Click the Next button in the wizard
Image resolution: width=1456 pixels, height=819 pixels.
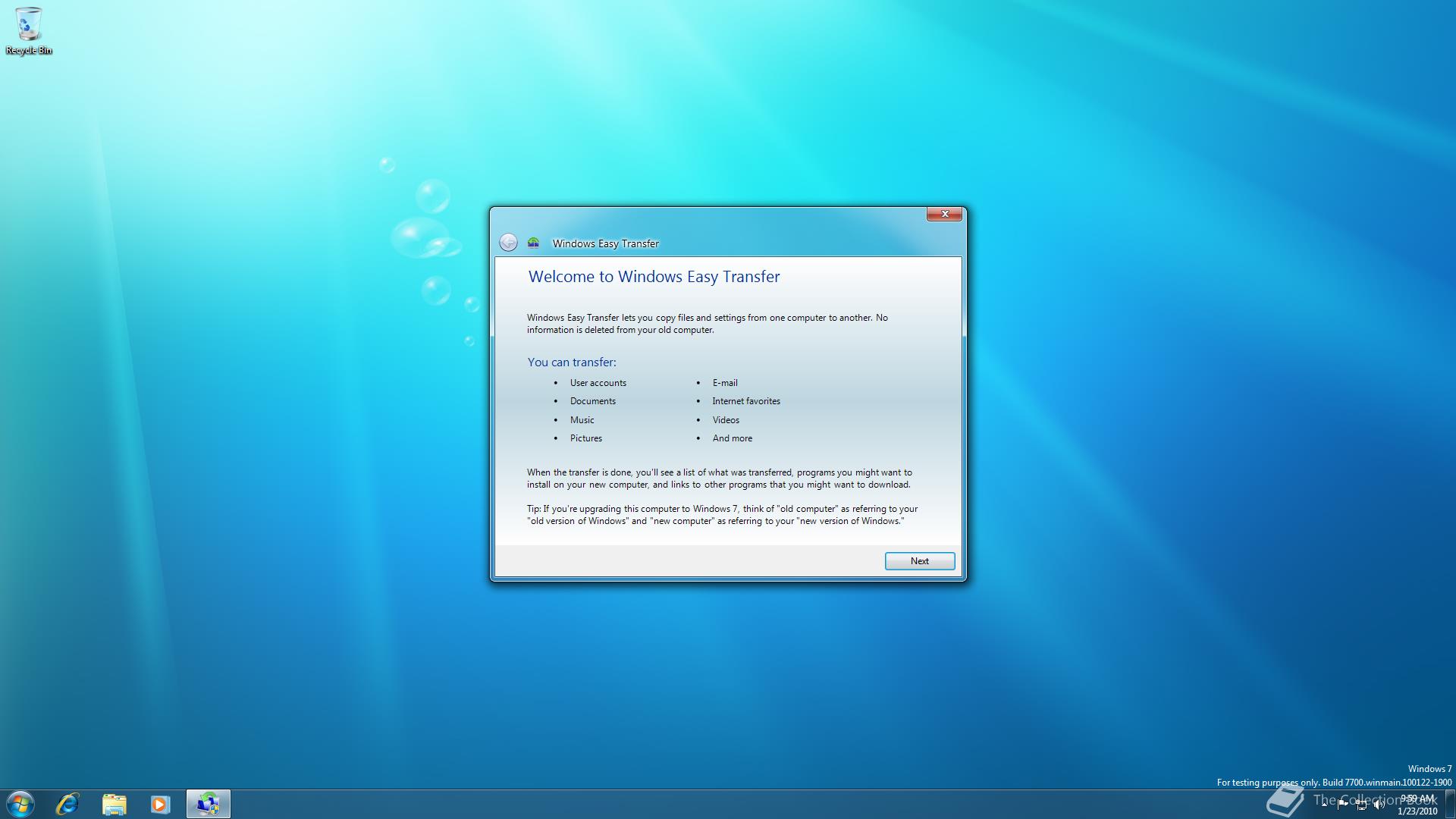tap(919, 560)
